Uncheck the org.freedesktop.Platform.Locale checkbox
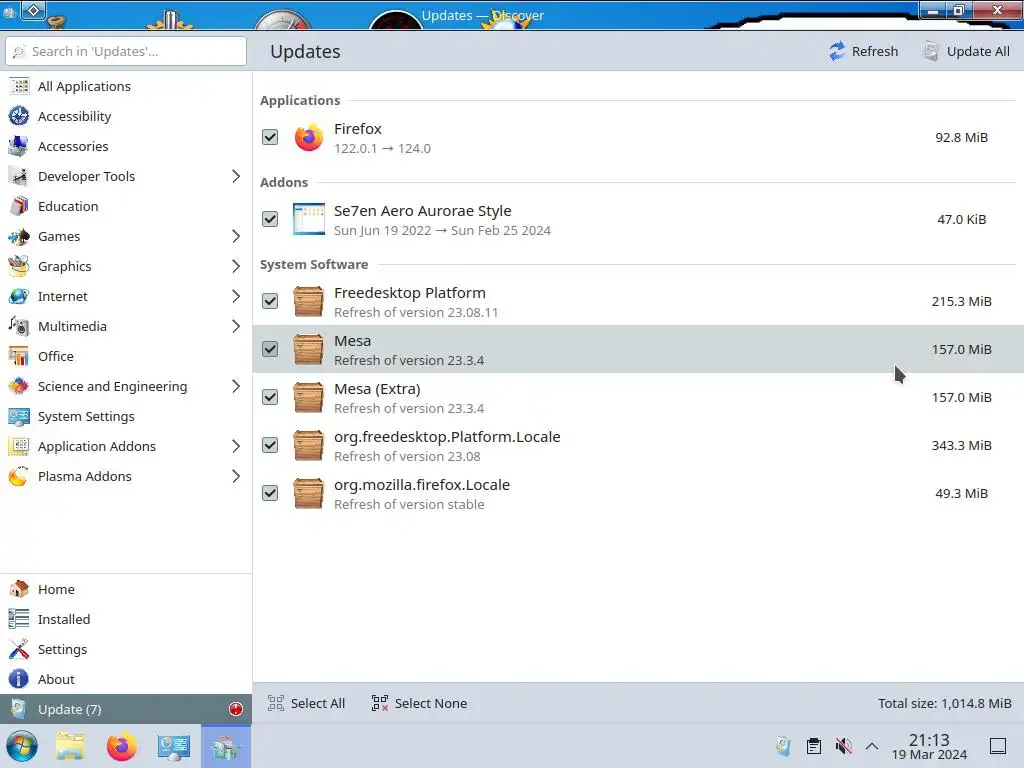Image resolution: width=1024 pixels, height=768 pixels. point(270,445)
